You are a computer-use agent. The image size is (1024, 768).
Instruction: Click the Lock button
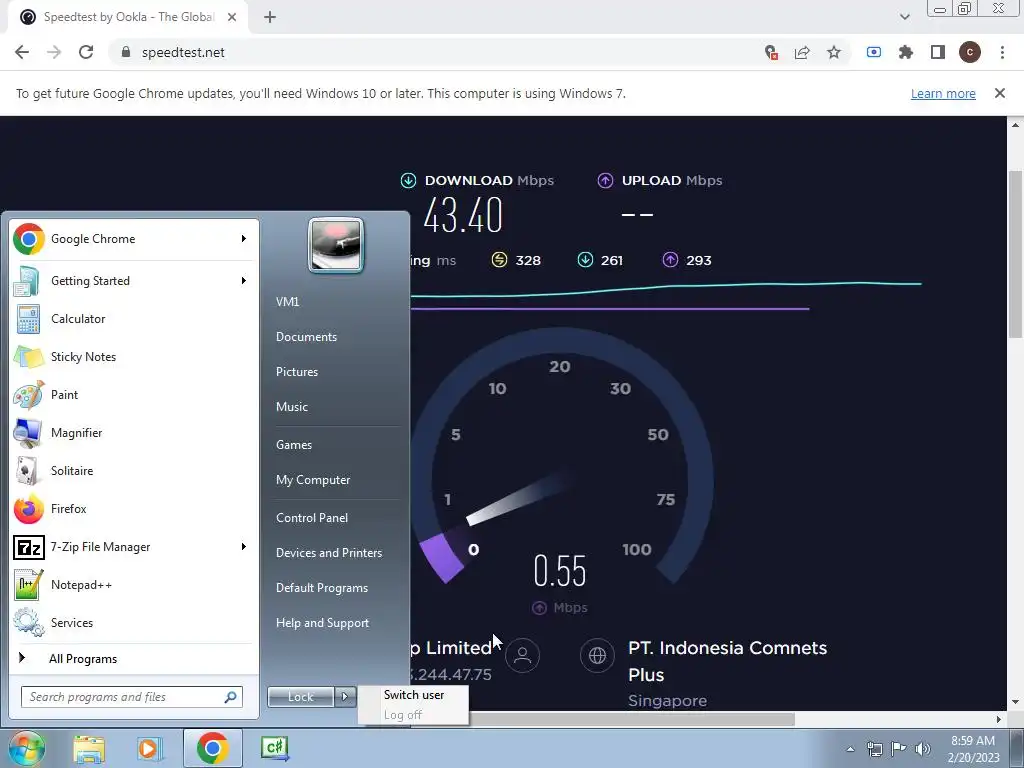click(x=301, y=697)
